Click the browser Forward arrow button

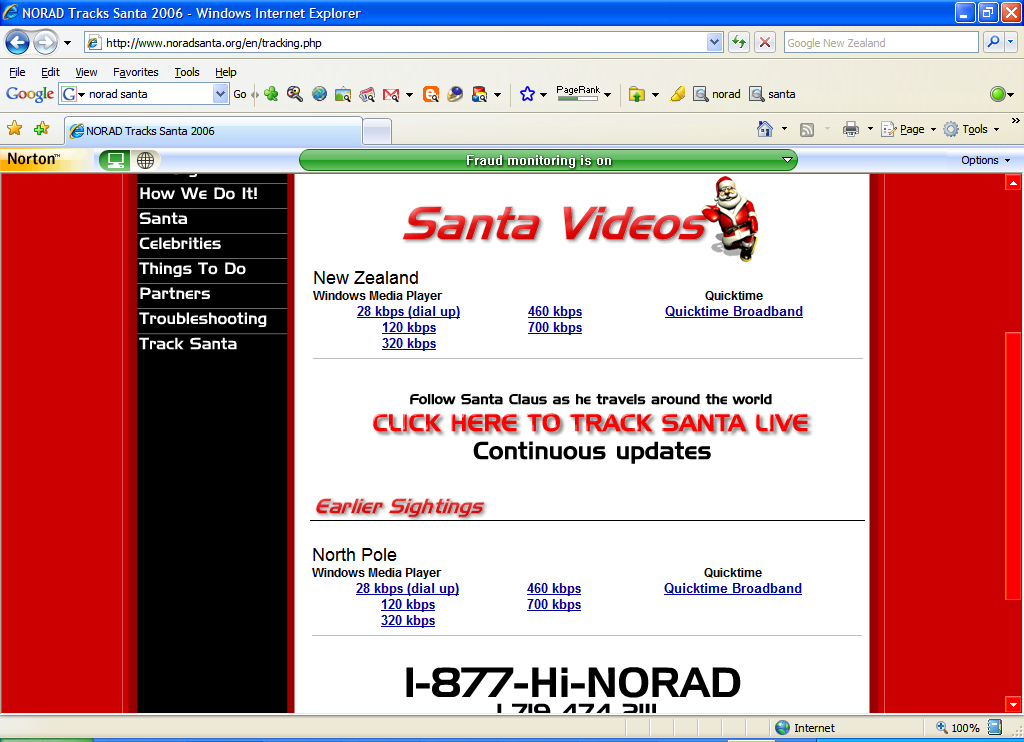click(45, 43)
